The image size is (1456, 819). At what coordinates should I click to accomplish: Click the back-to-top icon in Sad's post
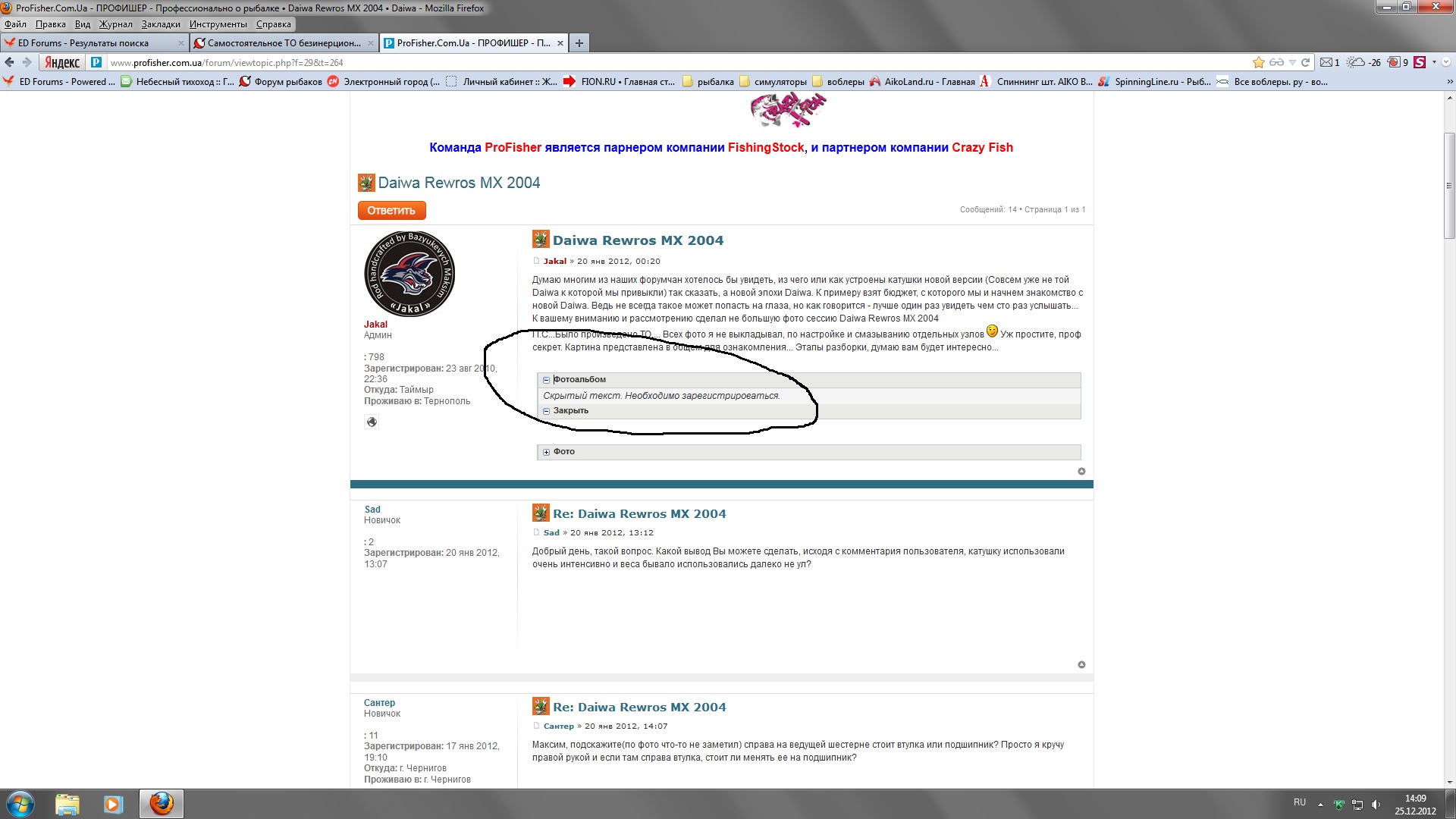point(1081,665)
